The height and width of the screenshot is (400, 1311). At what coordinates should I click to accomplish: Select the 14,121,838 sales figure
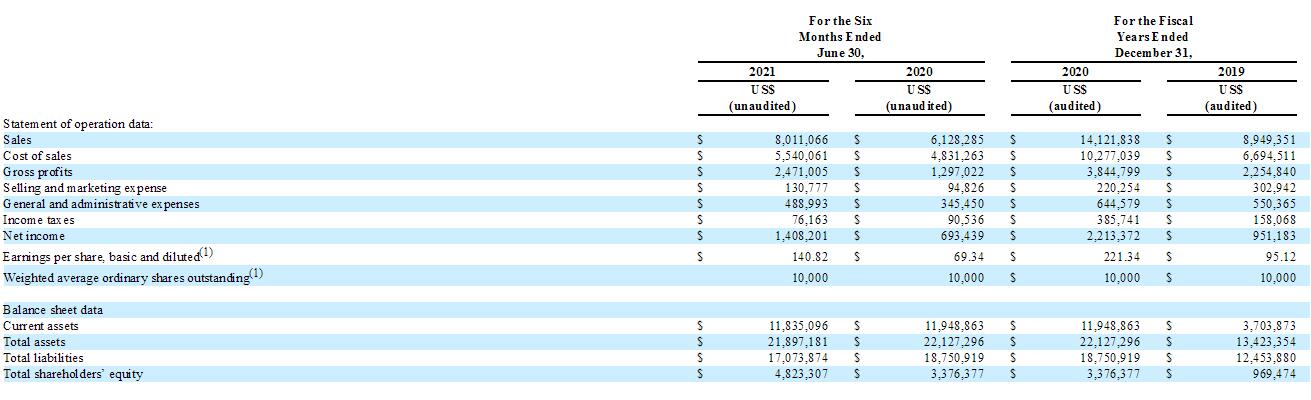tap(1110, 140)
